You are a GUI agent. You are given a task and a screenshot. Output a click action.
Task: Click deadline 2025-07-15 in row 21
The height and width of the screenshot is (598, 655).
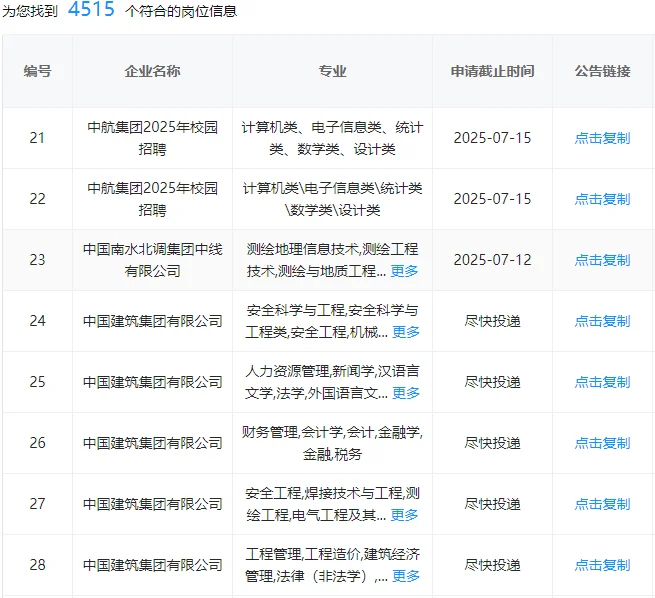493,138
